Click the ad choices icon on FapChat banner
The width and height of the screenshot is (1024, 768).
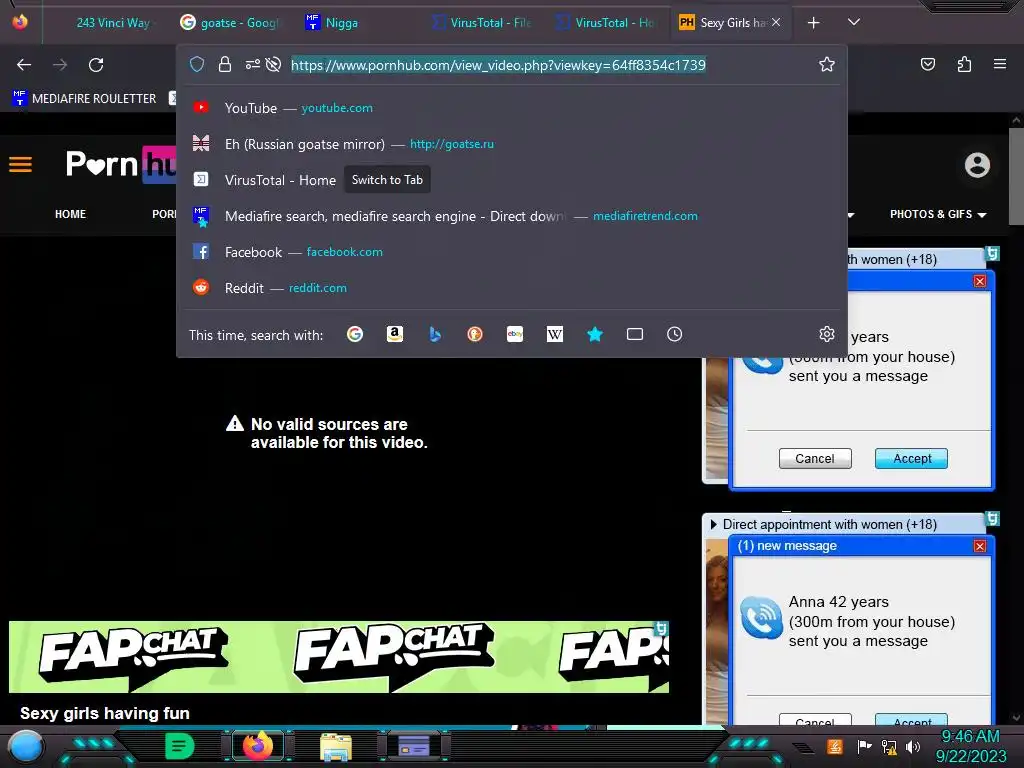coord(662,628)
